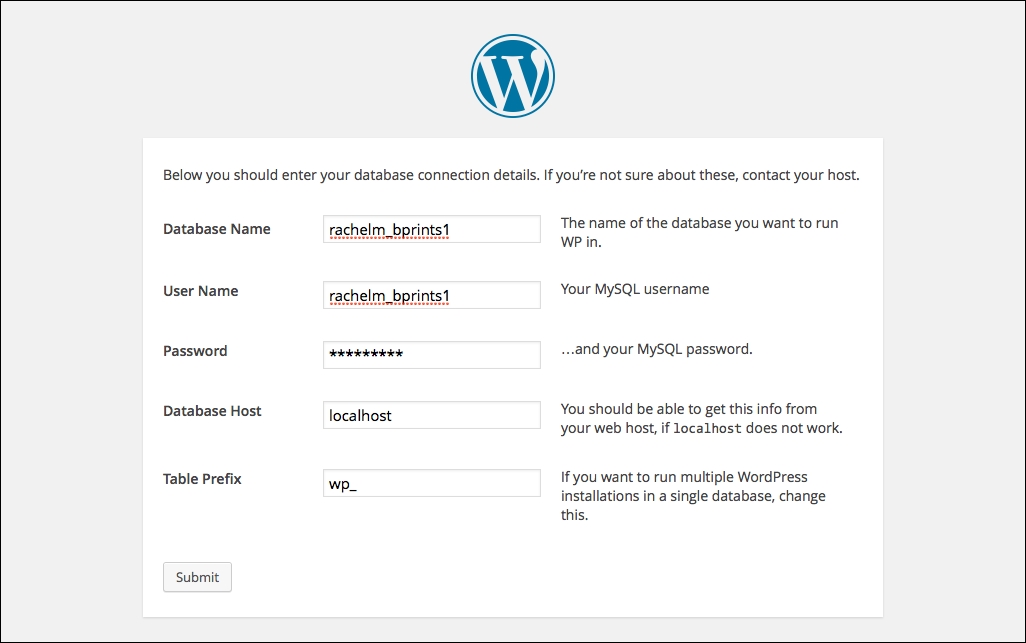Click the "...and your MySQL password." hint
Viewport: 1026px width, 643px height.
[x=656, y=349]
